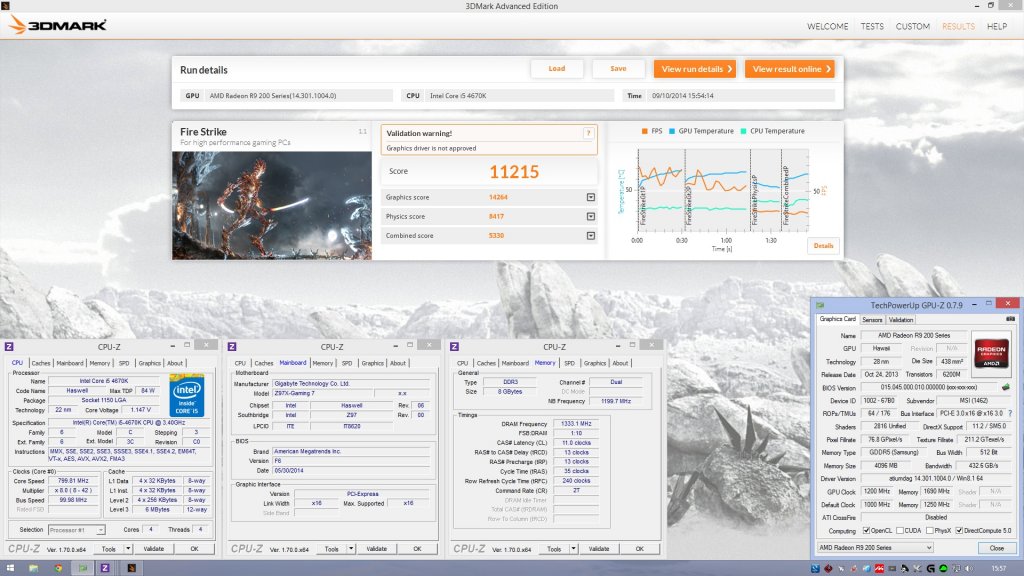The height and width of the screenshot is (576, 1024).
Task: Toggle the CUDA checkbox in GPU-Z
Action: coord(900,530)
